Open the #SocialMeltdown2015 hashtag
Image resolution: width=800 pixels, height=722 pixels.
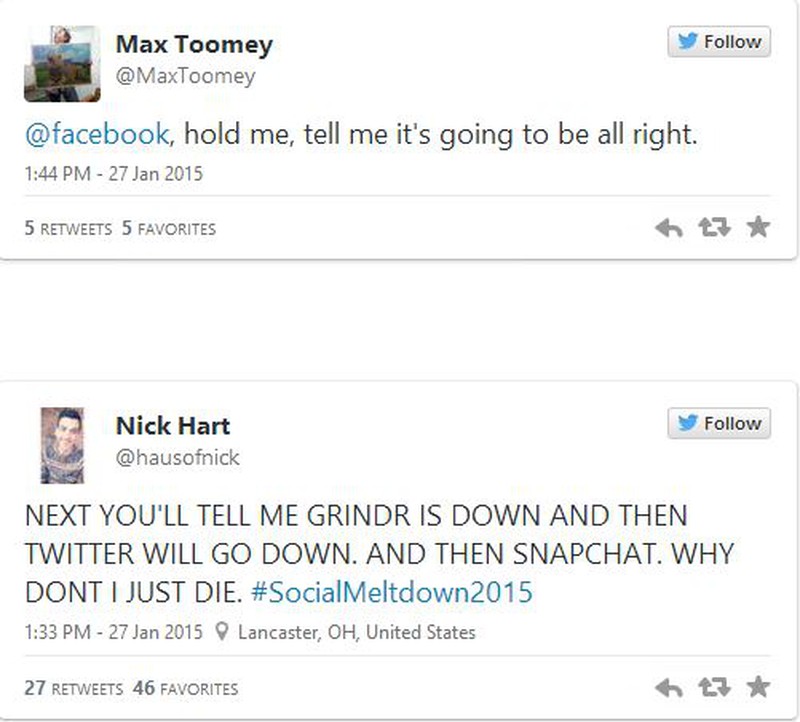point(390,592)
